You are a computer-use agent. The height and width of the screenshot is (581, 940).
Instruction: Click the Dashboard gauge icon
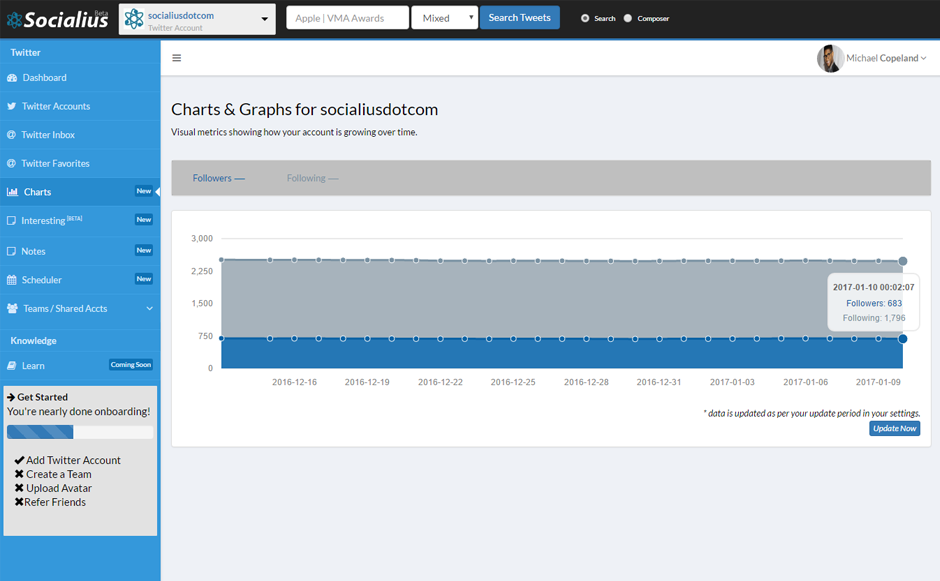(12, 78)
